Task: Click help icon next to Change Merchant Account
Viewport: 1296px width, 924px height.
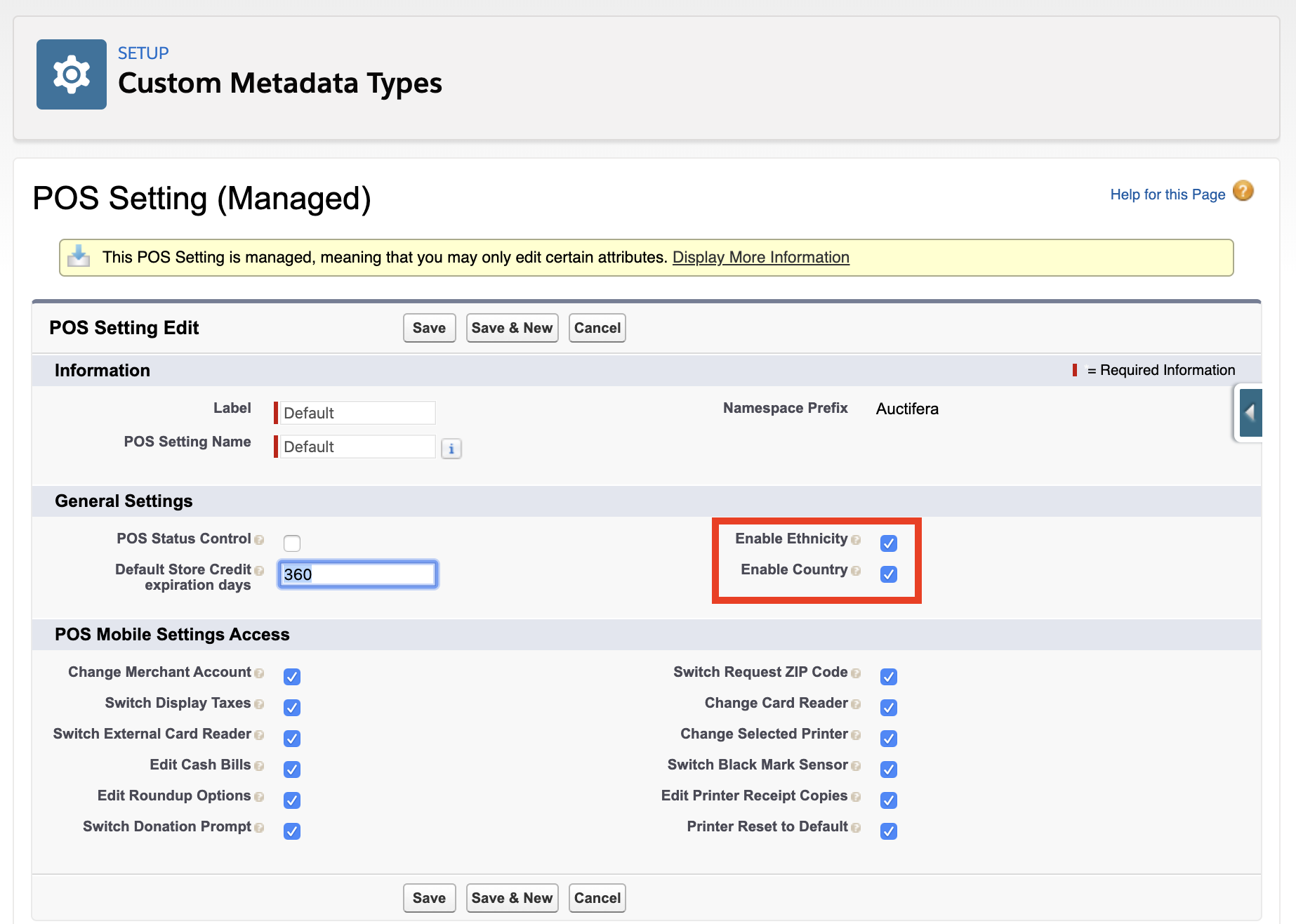Action: point(259,673)
